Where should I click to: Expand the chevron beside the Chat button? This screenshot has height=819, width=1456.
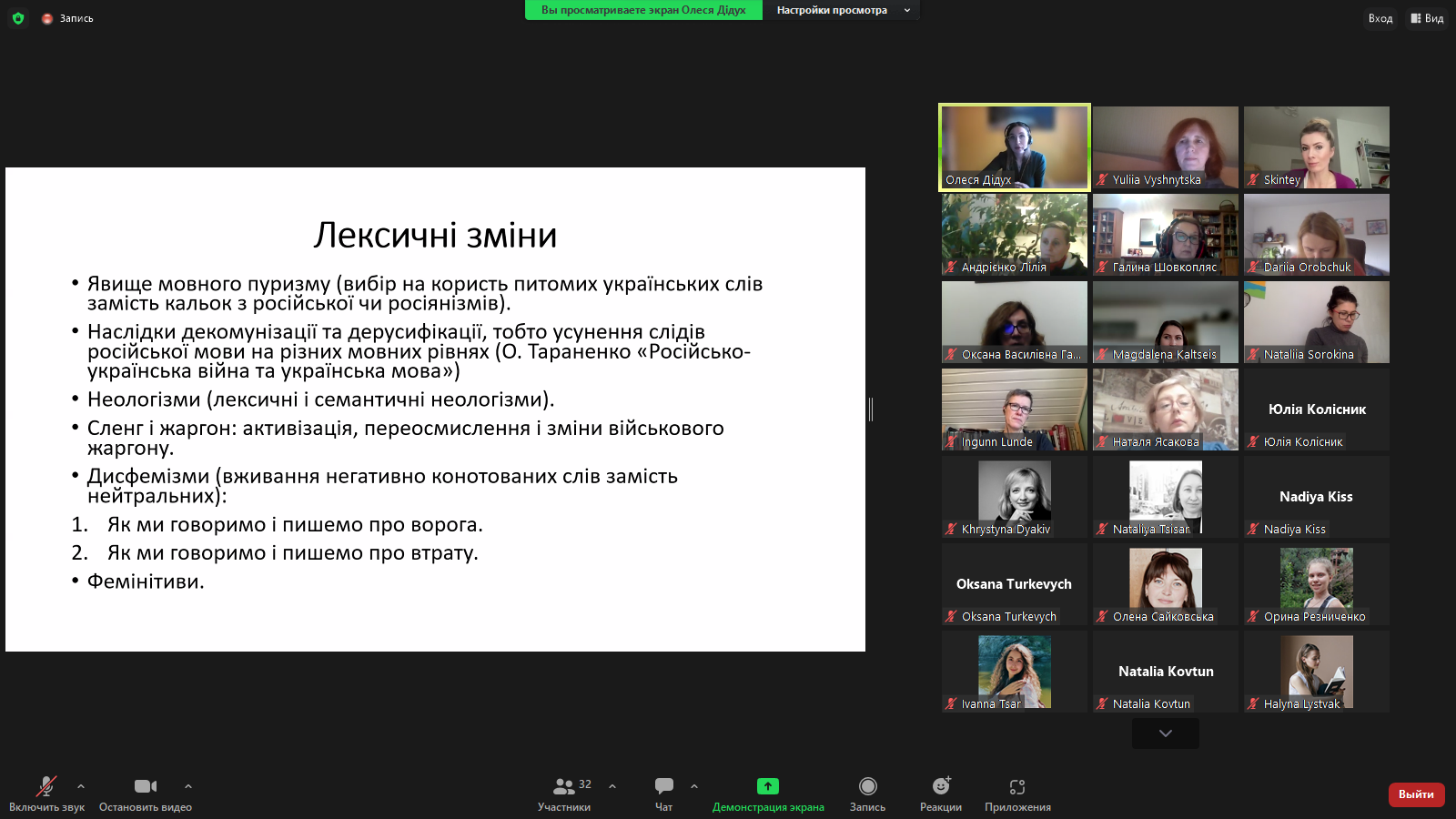[x=694, y=786]
